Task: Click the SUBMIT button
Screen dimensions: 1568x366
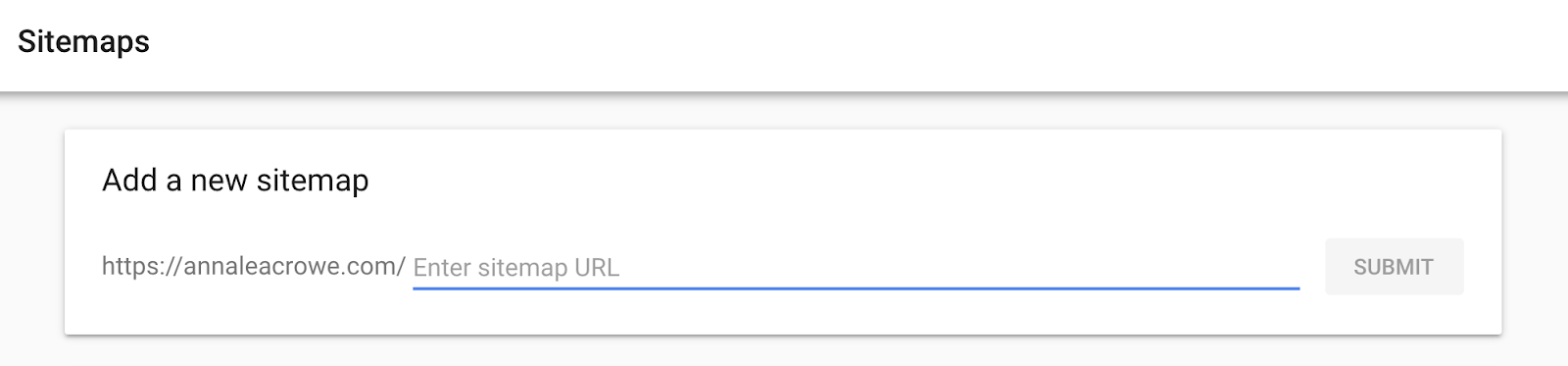Action: point(1394,267)
